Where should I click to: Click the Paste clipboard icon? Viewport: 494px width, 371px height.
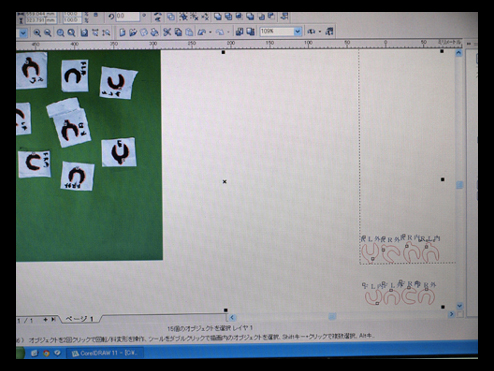189,32
